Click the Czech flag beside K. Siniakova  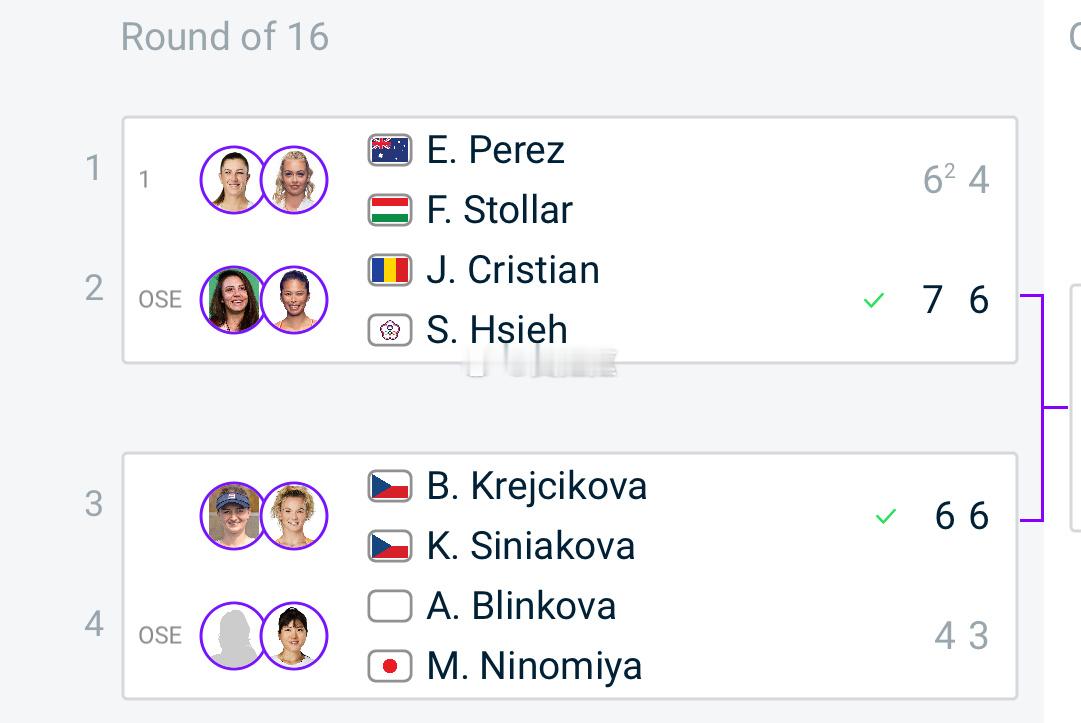(x=390, y=546)
